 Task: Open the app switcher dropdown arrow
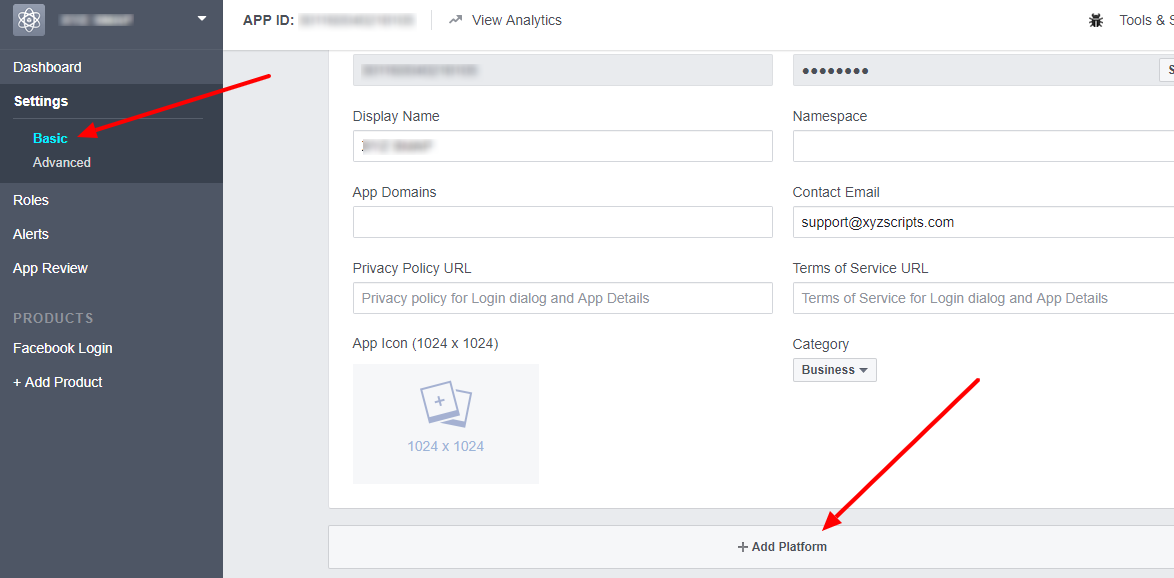[x=202, y=18]
